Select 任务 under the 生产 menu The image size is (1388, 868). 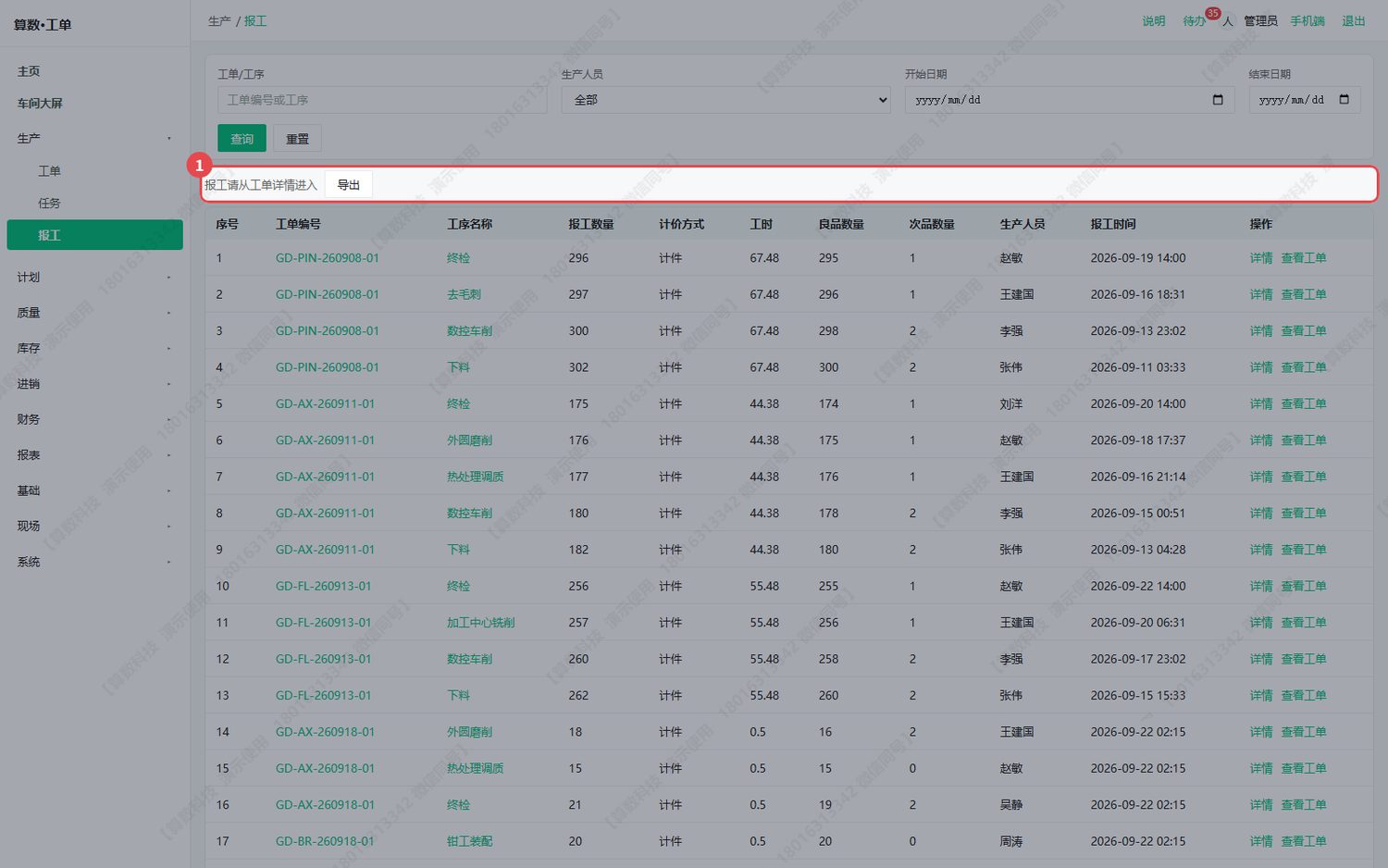click(49, 204)
